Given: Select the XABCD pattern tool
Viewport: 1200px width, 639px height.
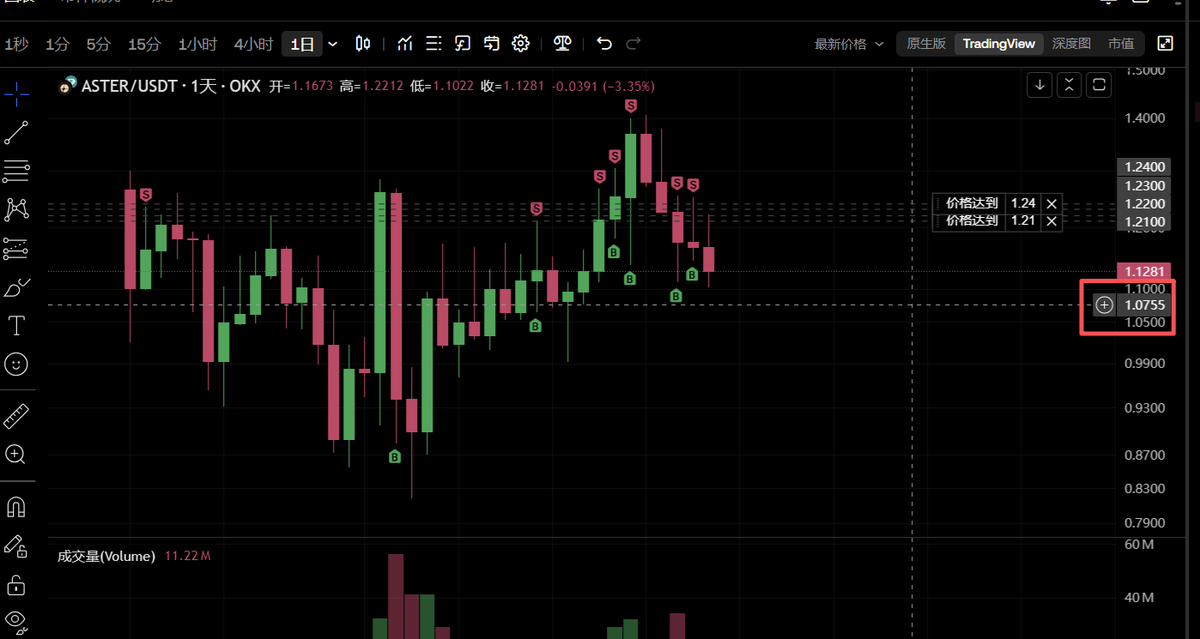Looking at the screenshot, I should [x=16, y=209].
